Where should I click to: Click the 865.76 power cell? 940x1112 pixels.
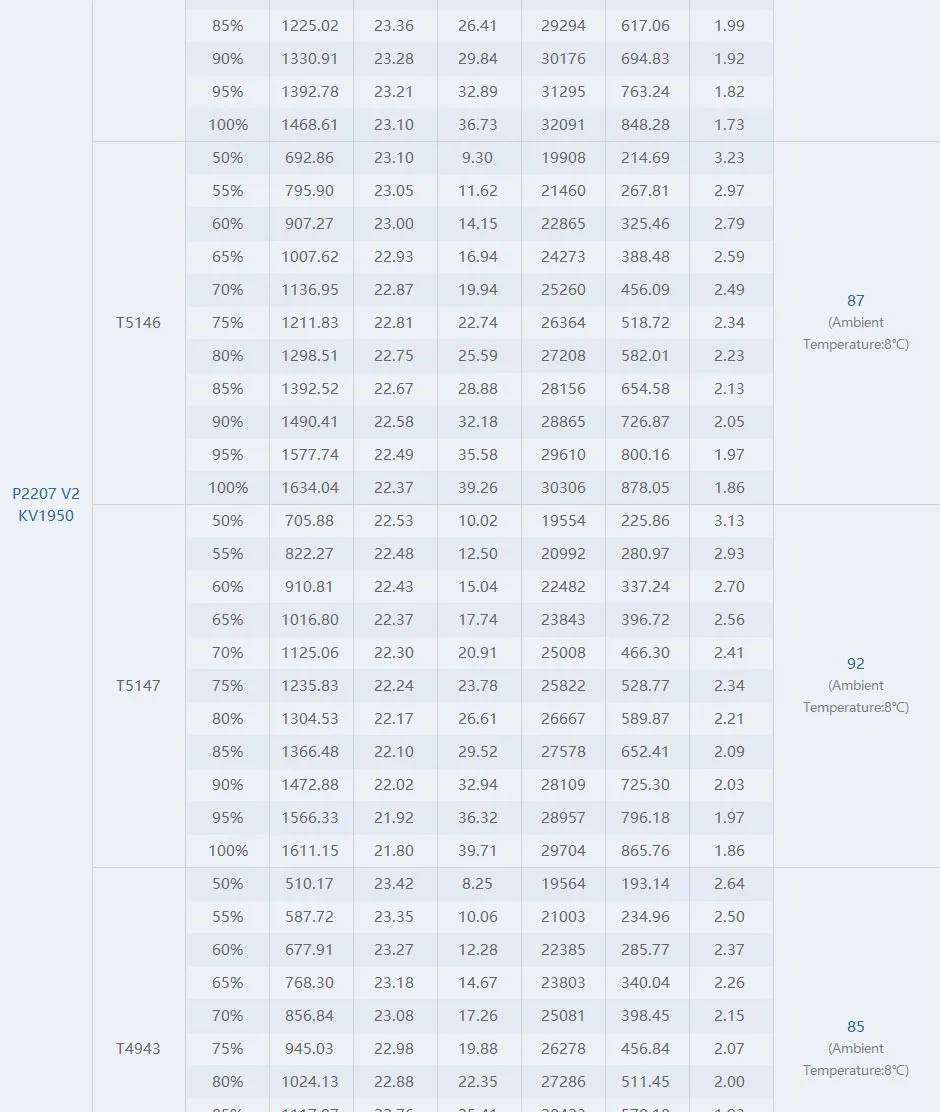[645, 851]
